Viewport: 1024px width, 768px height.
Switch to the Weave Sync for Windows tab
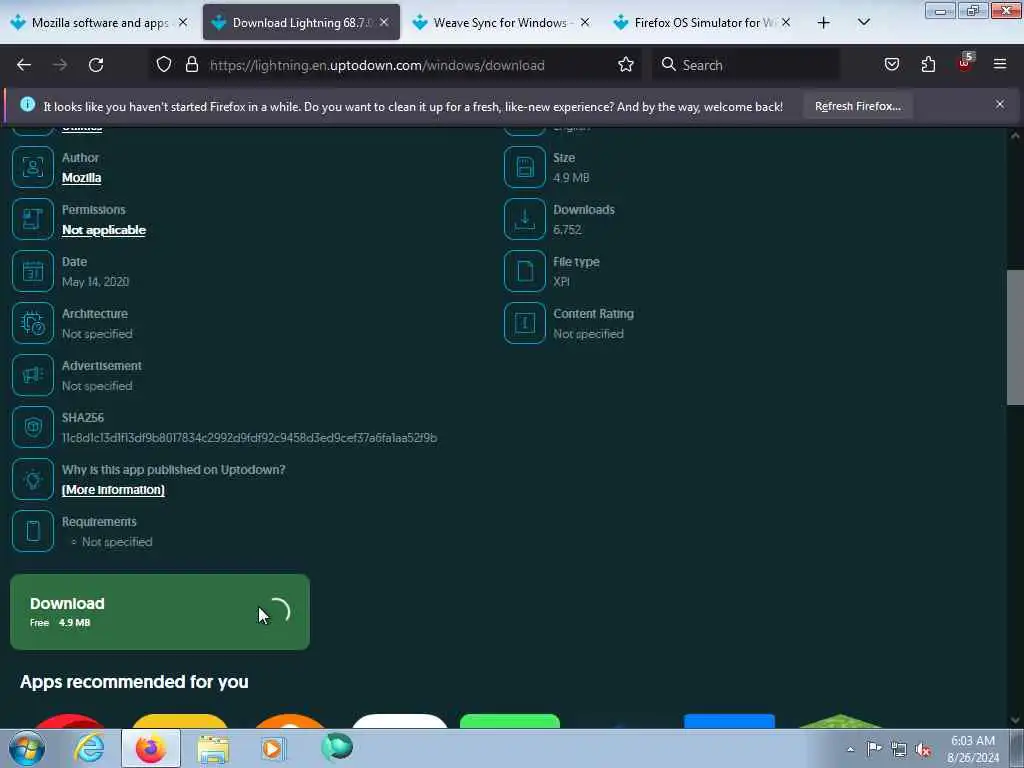pos(501,23)
